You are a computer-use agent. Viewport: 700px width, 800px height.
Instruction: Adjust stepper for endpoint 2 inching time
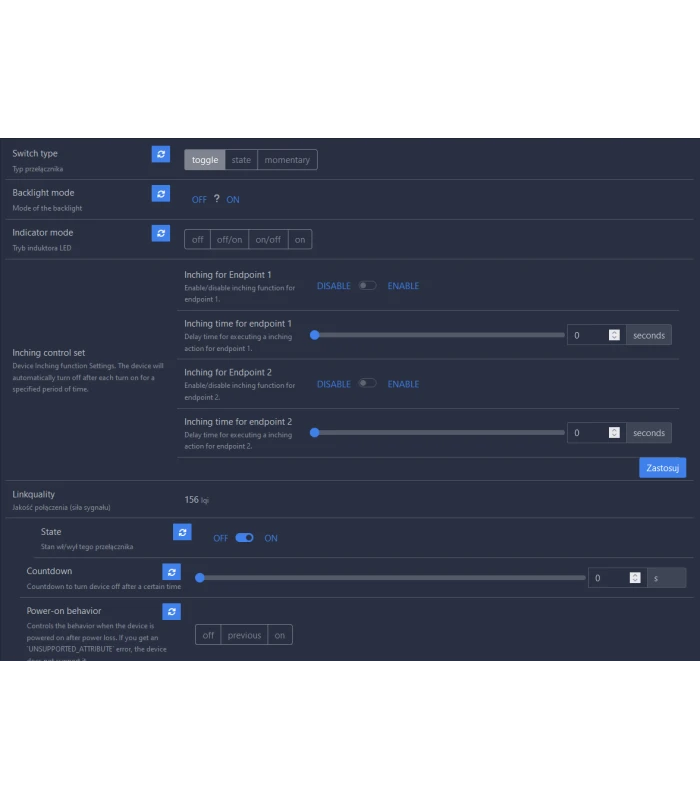(614, 433)
